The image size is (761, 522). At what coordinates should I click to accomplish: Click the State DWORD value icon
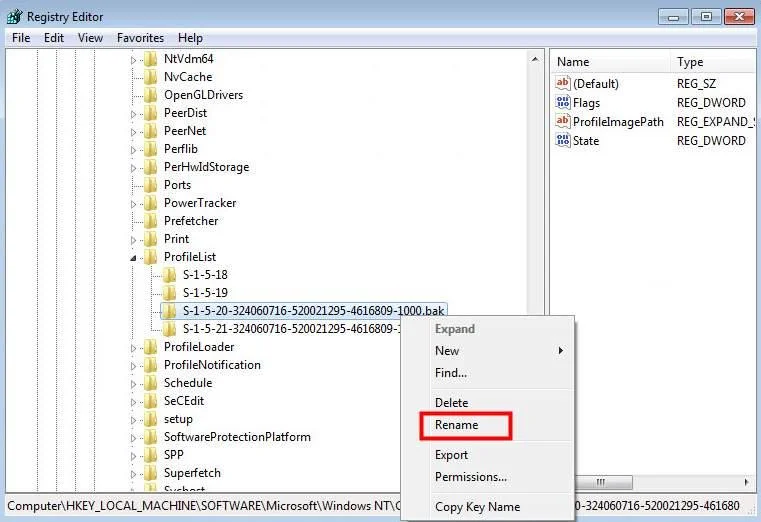(x=562, y=141)
